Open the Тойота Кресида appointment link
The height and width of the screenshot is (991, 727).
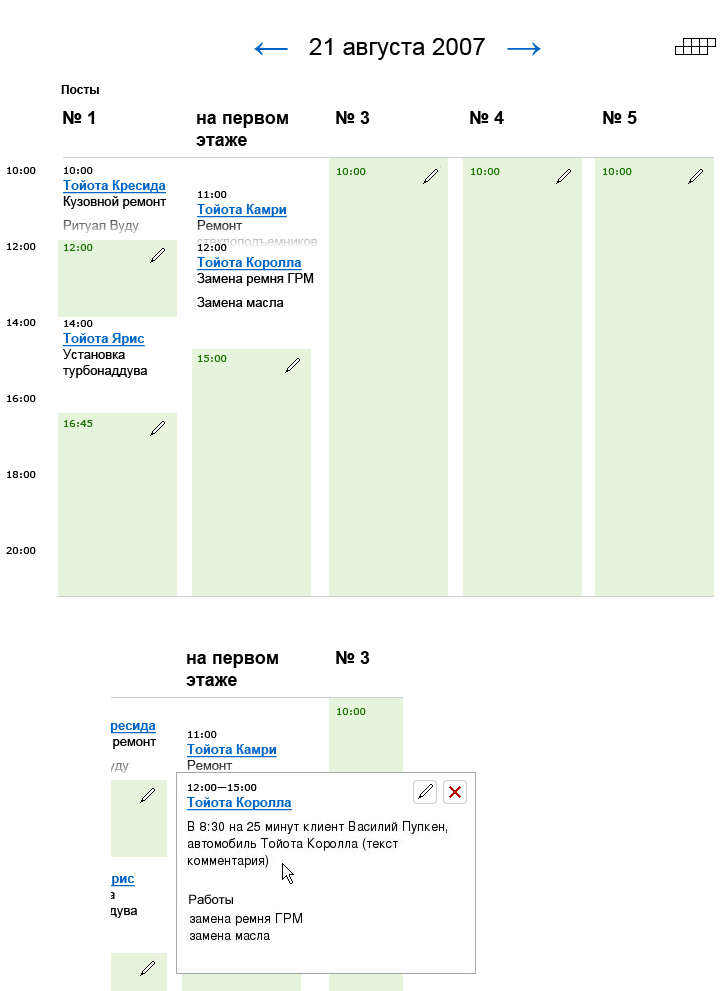pyautogui.click(x=114, y=186)
